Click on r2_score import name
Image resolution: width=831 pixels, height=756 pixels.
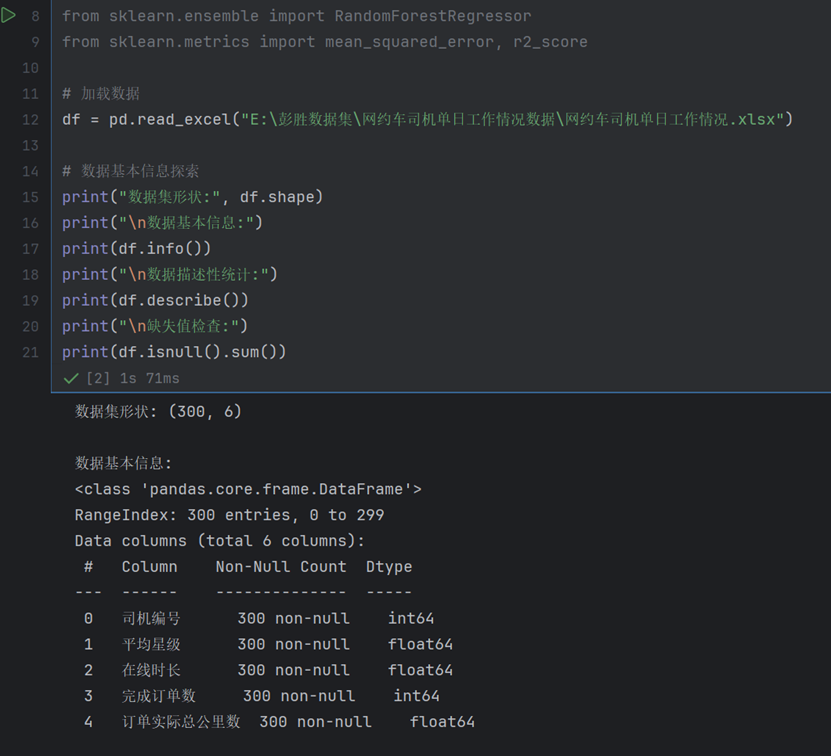coord(550,42)
